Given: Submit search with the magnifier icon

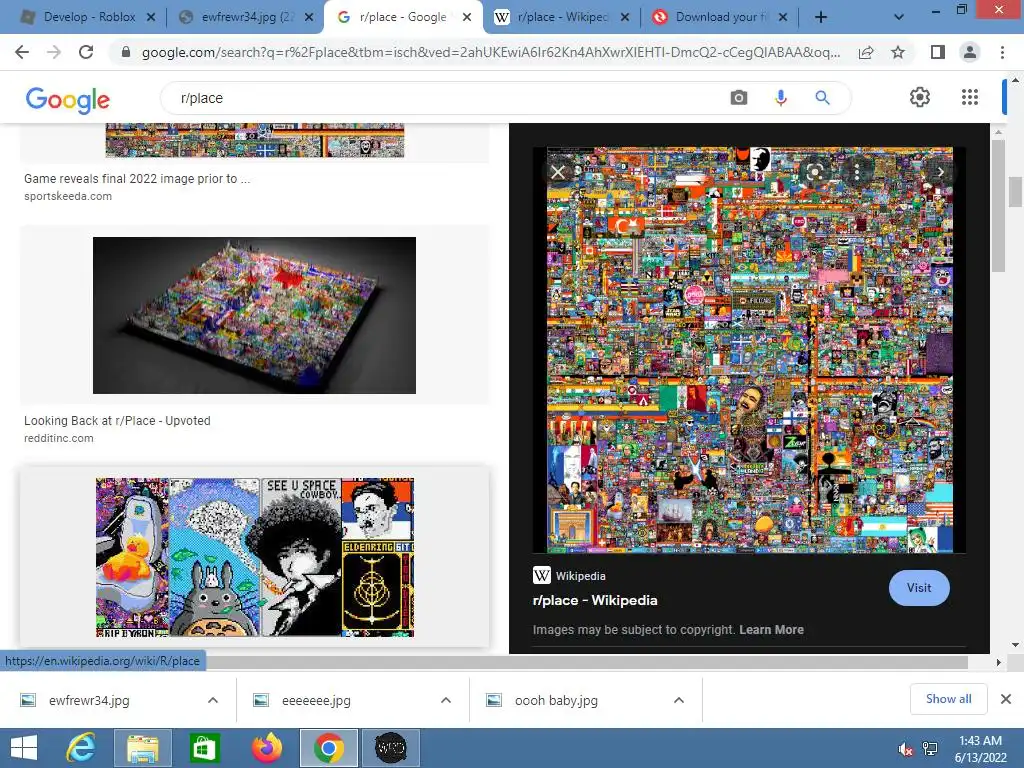Looking at the screenshot, I should tap(822, 98).
